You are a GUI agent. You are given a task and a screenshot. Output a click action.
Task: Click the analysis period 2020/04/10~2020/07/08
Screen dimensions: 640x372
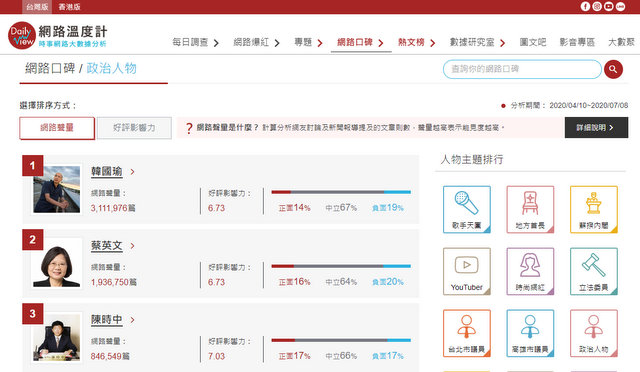[x=589, y=105]
